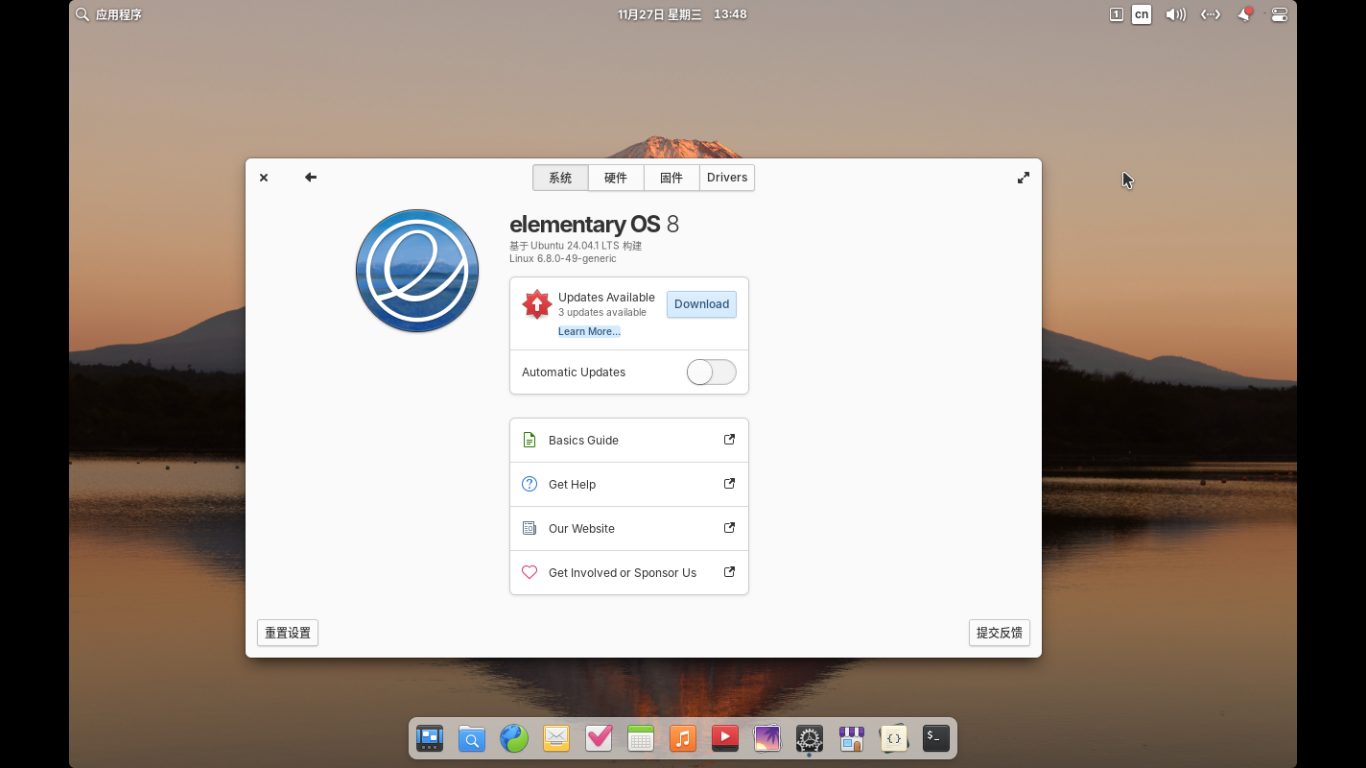Open AppCenter from the dock
The width and height of the screenshot is (1366, 768).
click(x=851, y=739)
